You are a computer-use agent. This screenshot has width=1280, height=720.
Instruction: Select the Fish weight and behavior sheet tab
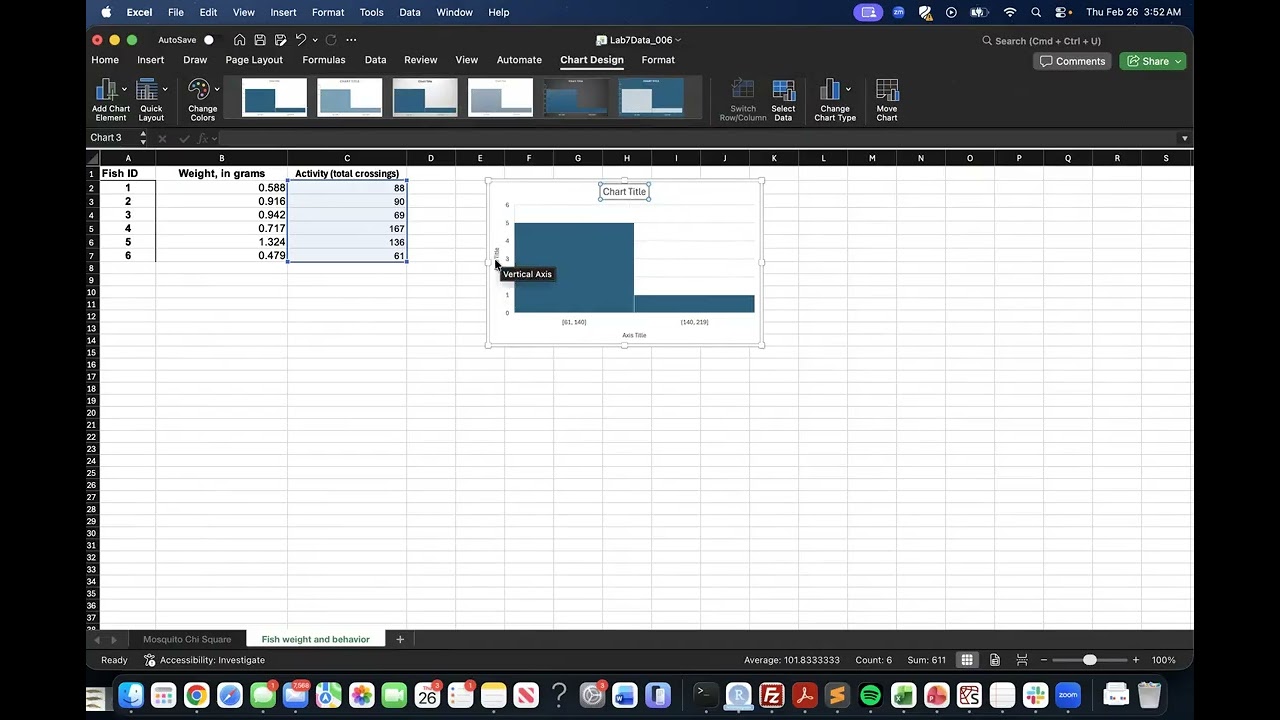pyautogui.click(x=315, y=639)
